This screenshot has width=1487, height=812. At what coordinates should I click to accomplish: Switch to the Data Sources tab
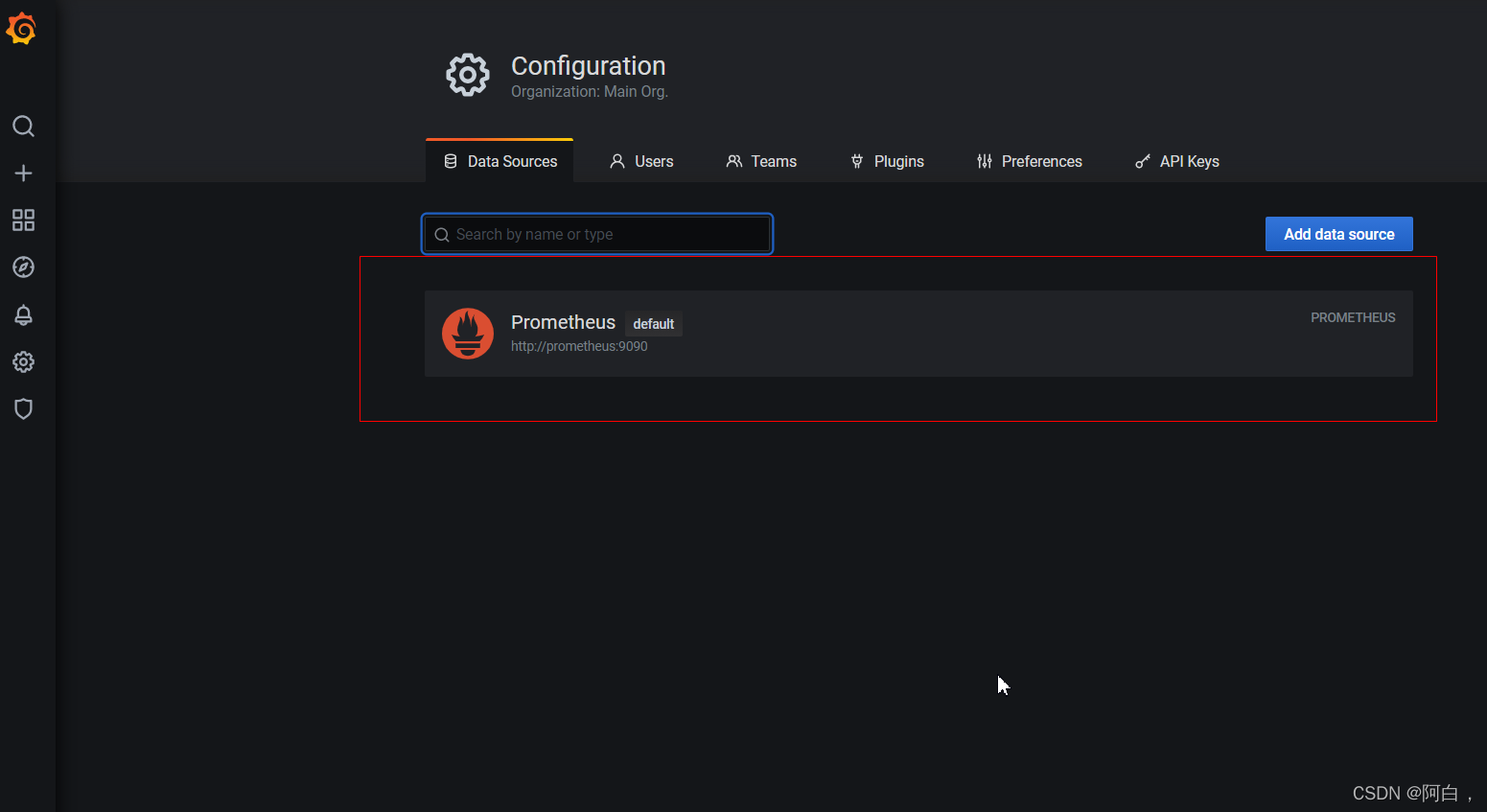coord(500,161)
